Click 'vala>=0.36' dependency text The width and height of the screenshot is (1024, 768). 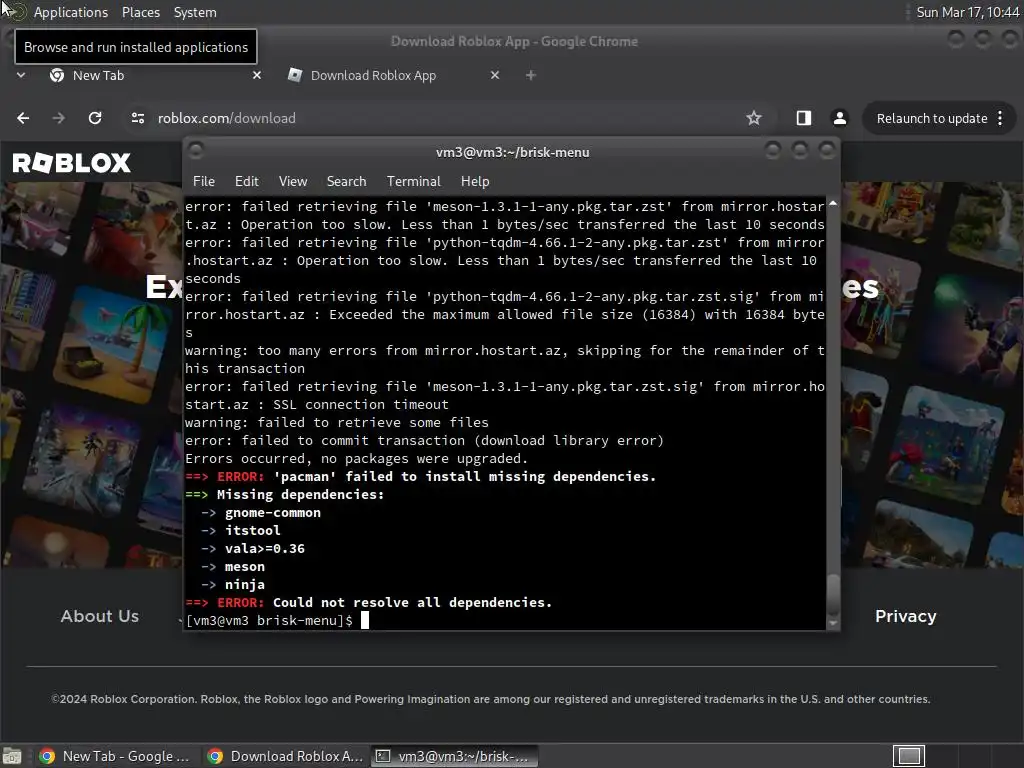[x=264, y=549]
